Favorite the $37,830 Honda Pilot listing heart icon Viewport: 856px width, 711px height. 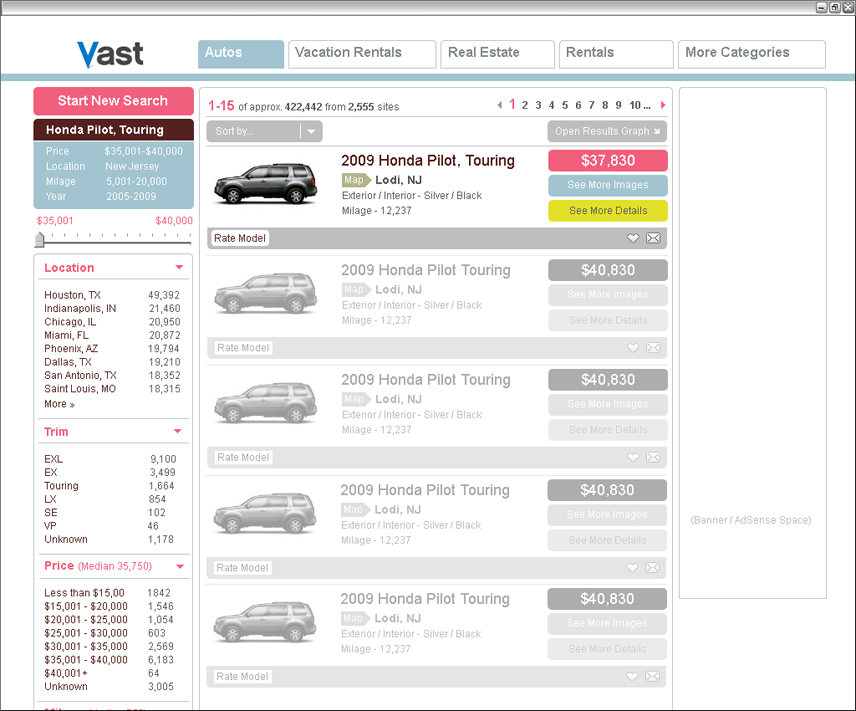633,238
